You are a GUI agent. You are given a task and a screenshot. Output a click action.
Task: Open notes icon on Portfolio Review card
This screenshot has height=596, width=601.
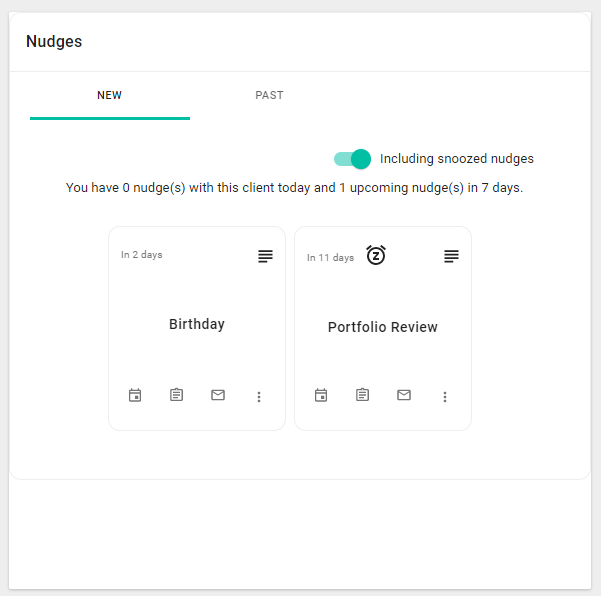pyautogui.click(x=451, y=256)
